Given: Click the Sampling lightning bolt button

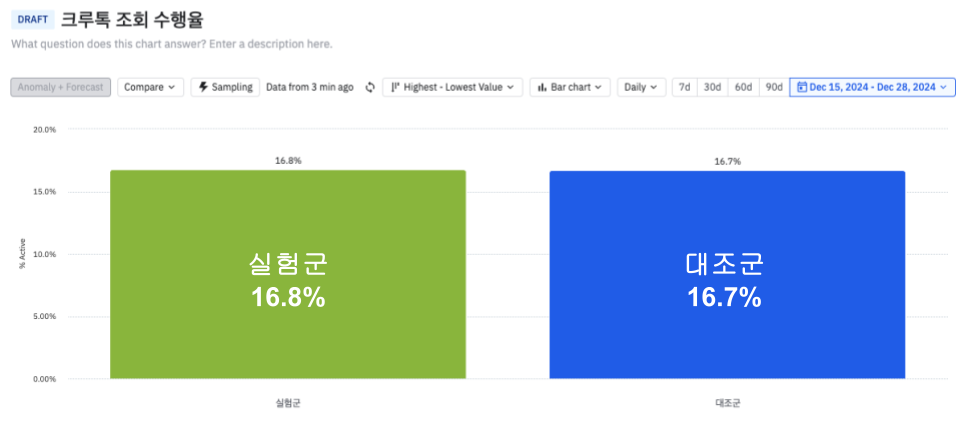Looking at the screenshot, I should tap(225, 87).
